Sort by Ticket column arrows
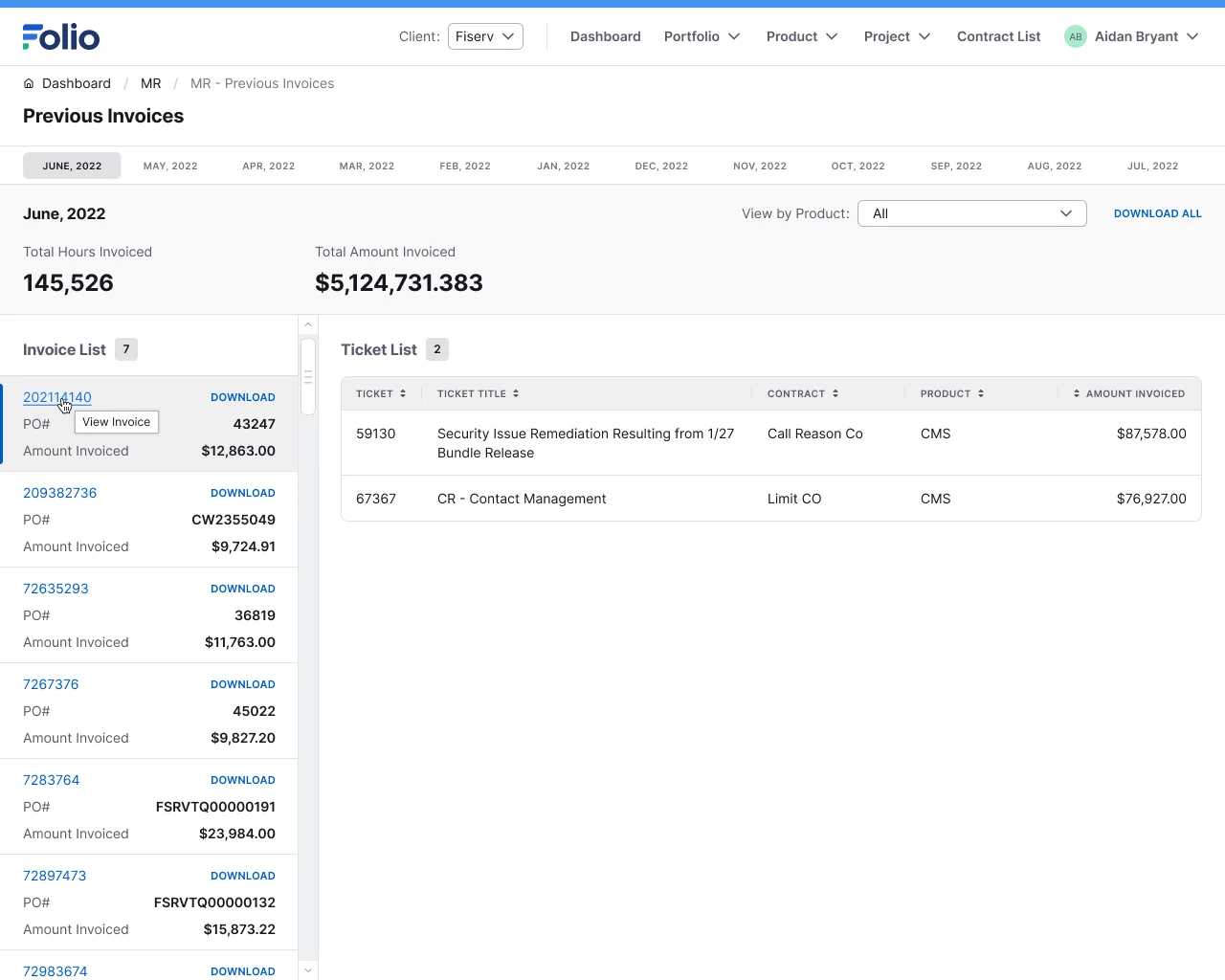The image size is (1225, 980). [x=403, y=393]
